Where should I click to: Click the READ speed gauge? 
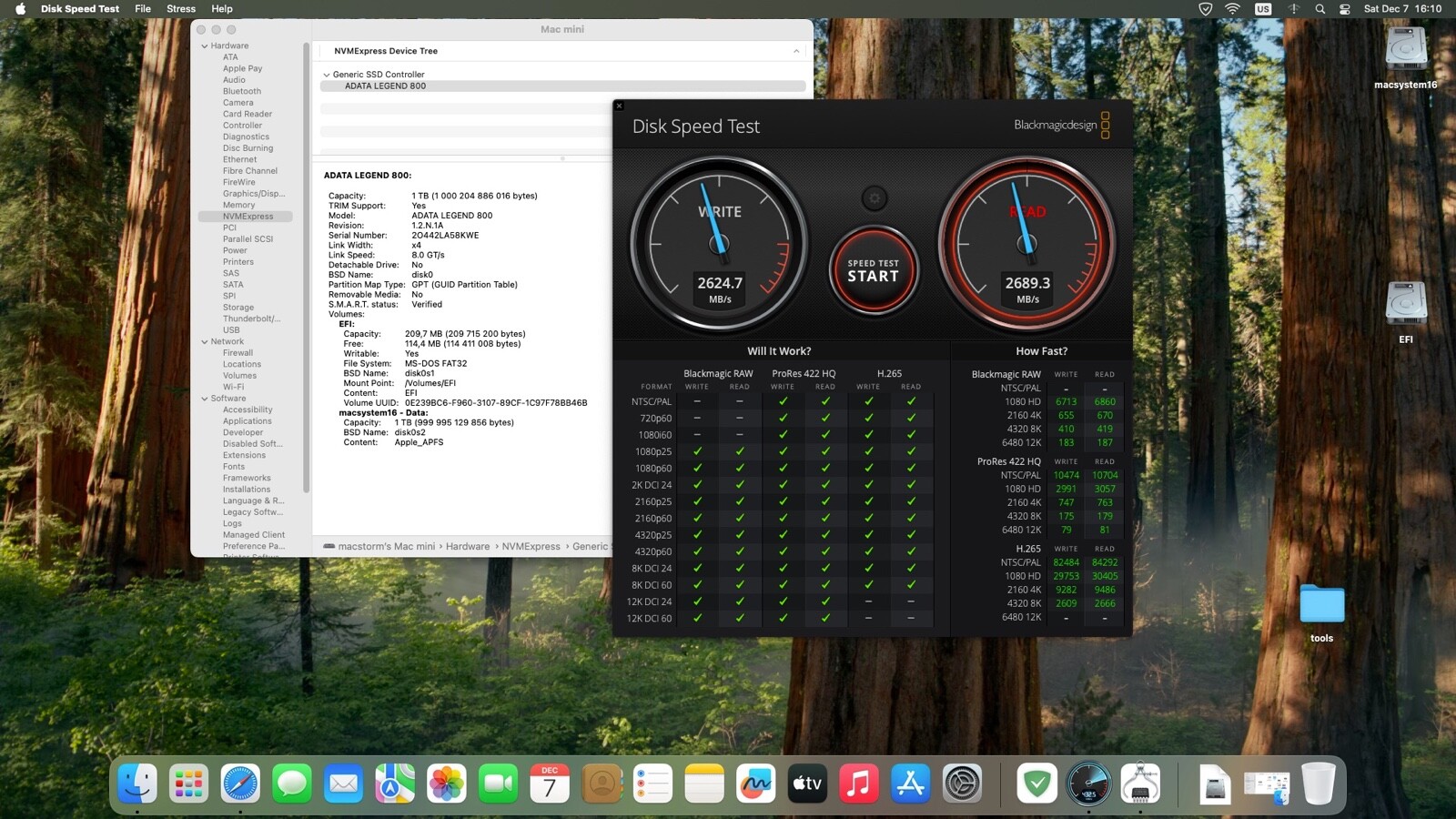click(x=1027, y=244)
